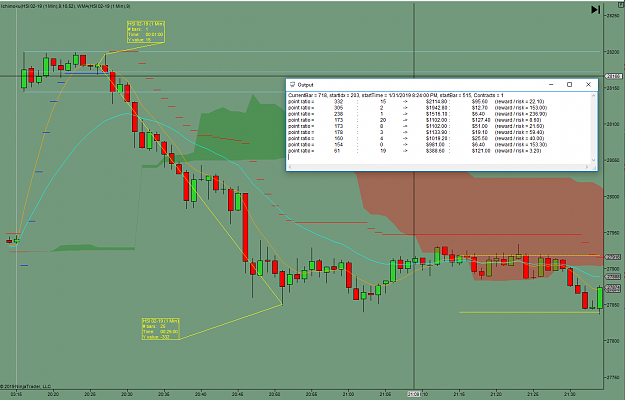Click the crosshair price marker on price axis

click(614, 76)
